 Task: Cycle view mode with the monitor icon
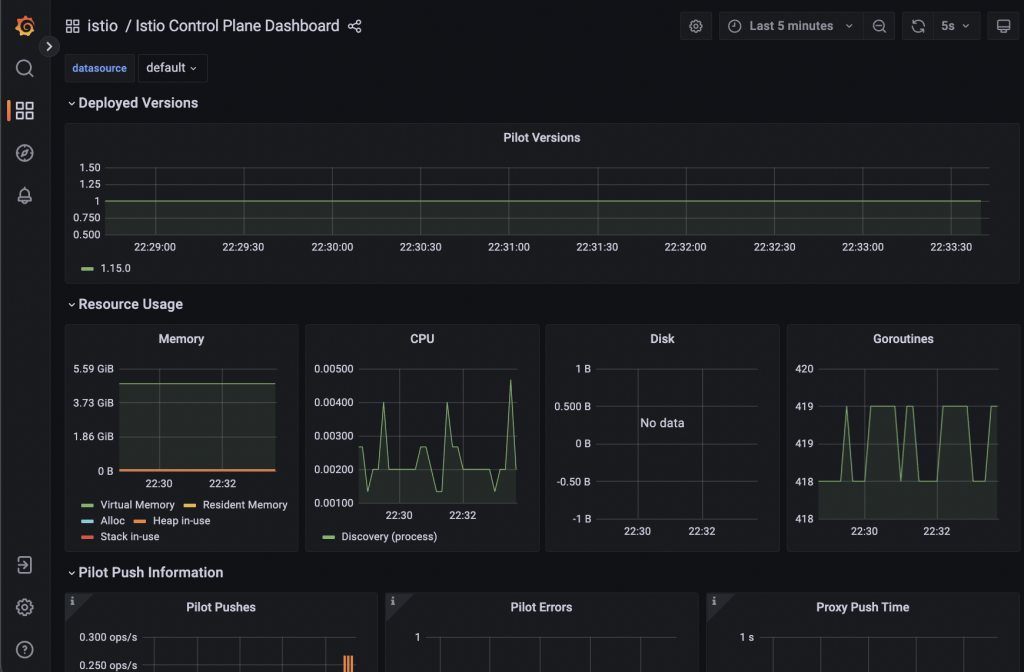1003,26
